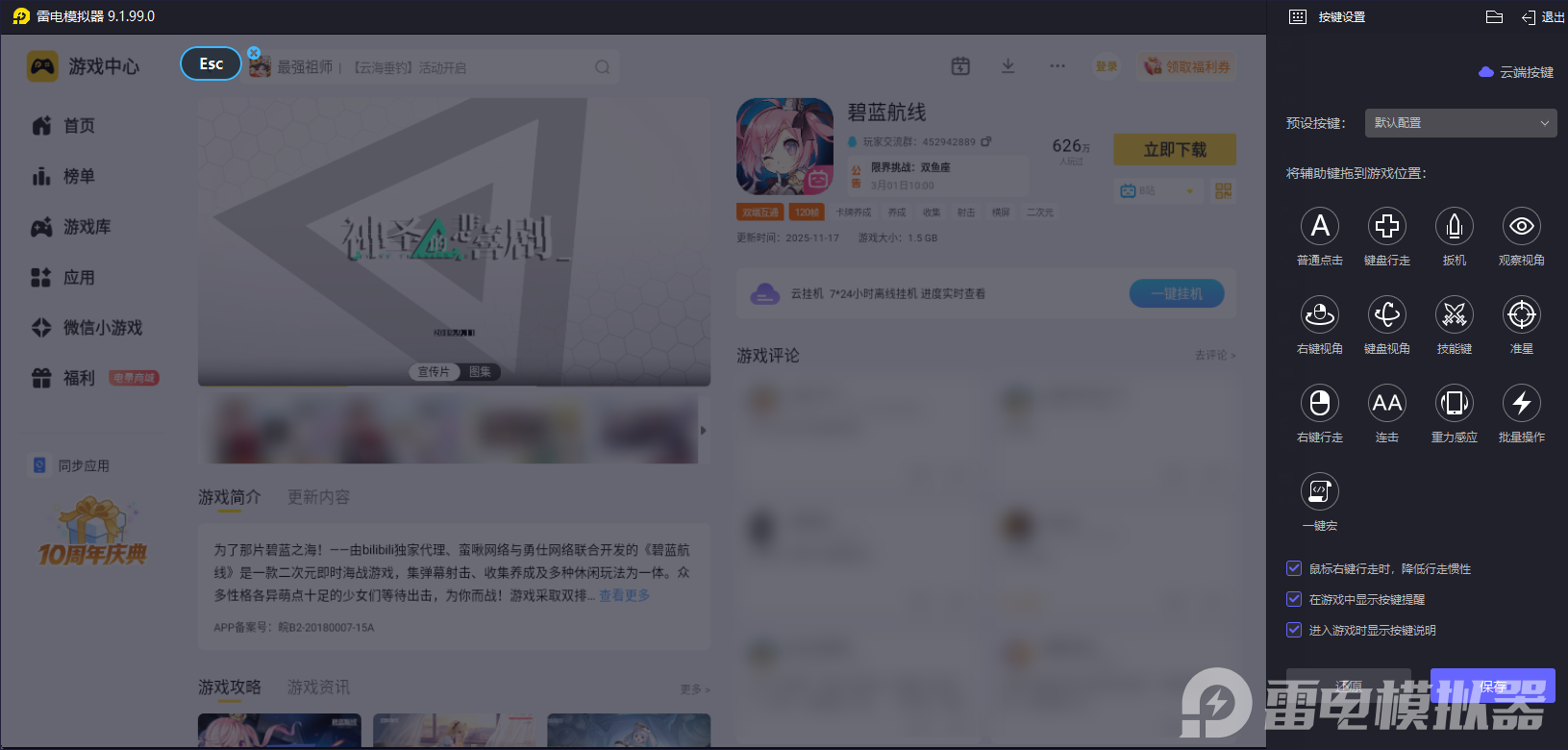
Task: Open 云端按键 cloud key configs
Action: tap(1516, 72)
